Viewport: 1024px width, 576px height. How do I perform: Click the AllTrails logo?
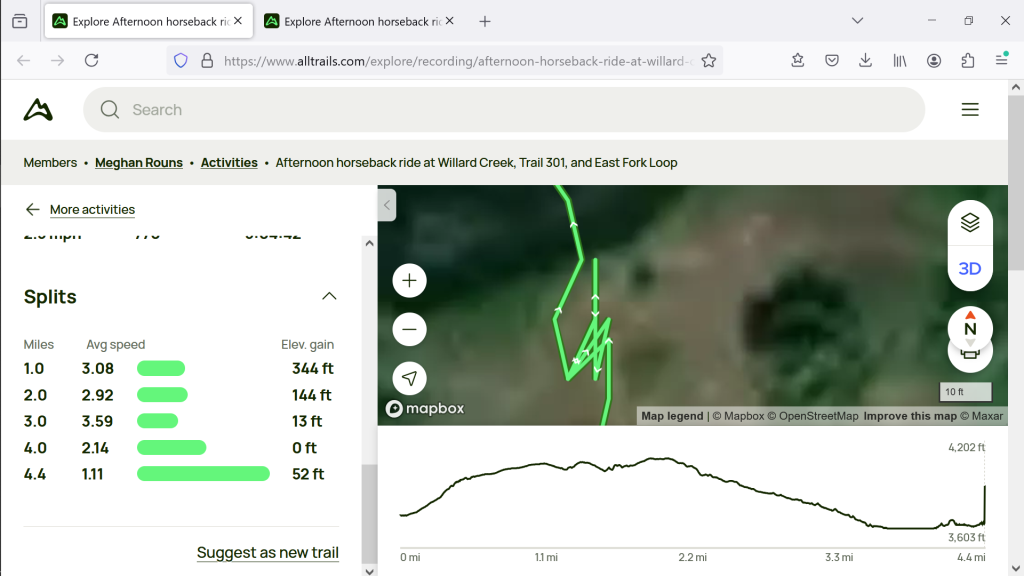point(38,110)
